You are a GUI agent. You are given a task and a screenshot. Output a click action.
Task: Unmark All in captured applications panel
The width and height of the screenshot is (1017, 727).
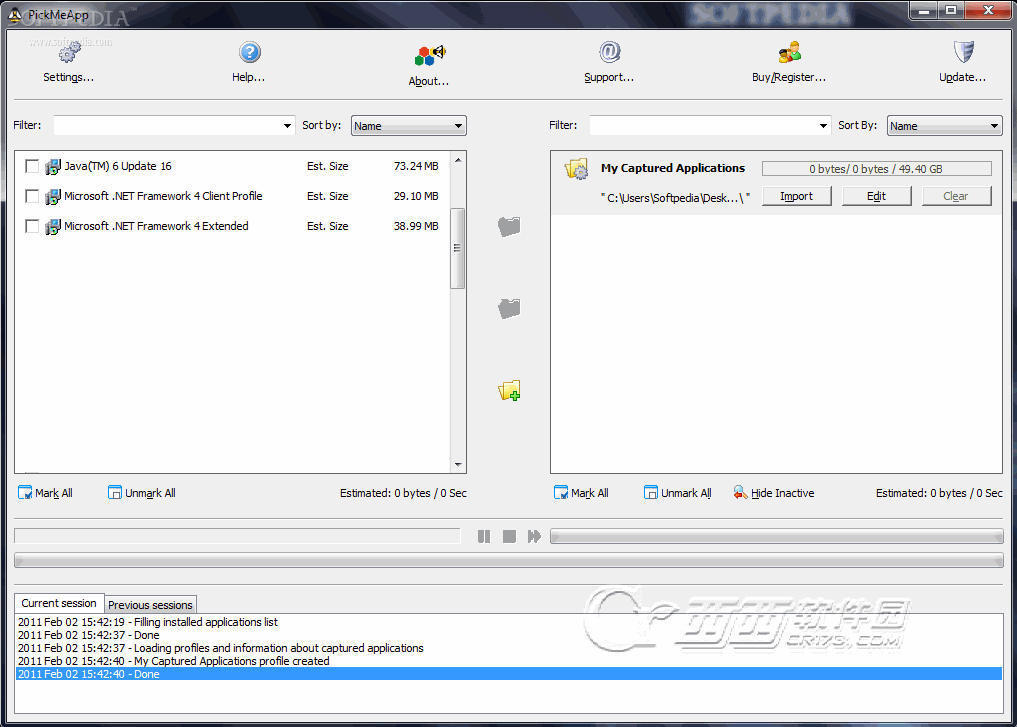[678, 493]
